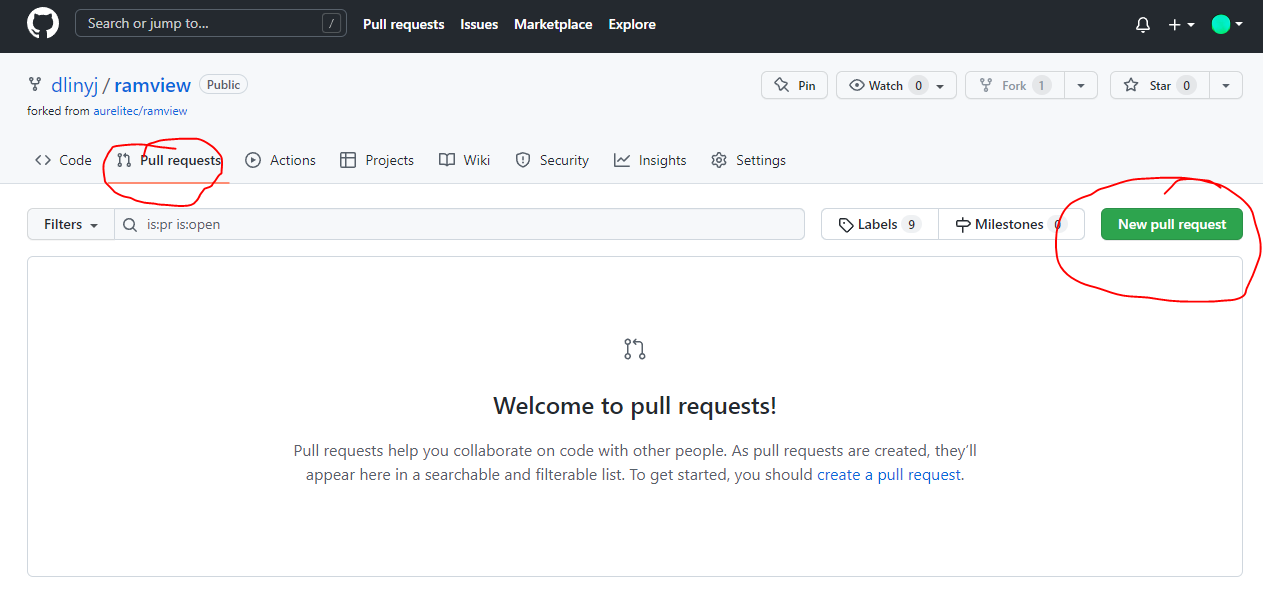
Task: Open the repository Settings tab
Action: click(748, 160)
